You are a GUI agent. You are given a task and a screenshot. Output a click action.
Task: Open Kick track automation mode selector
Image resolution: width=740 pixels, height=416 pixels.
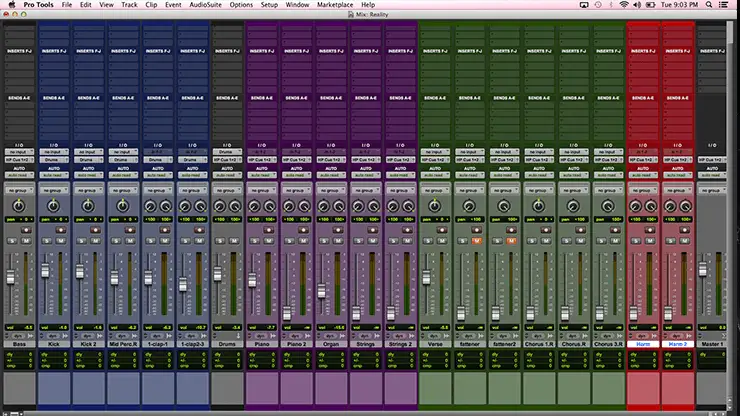click(x=54, y=173)
